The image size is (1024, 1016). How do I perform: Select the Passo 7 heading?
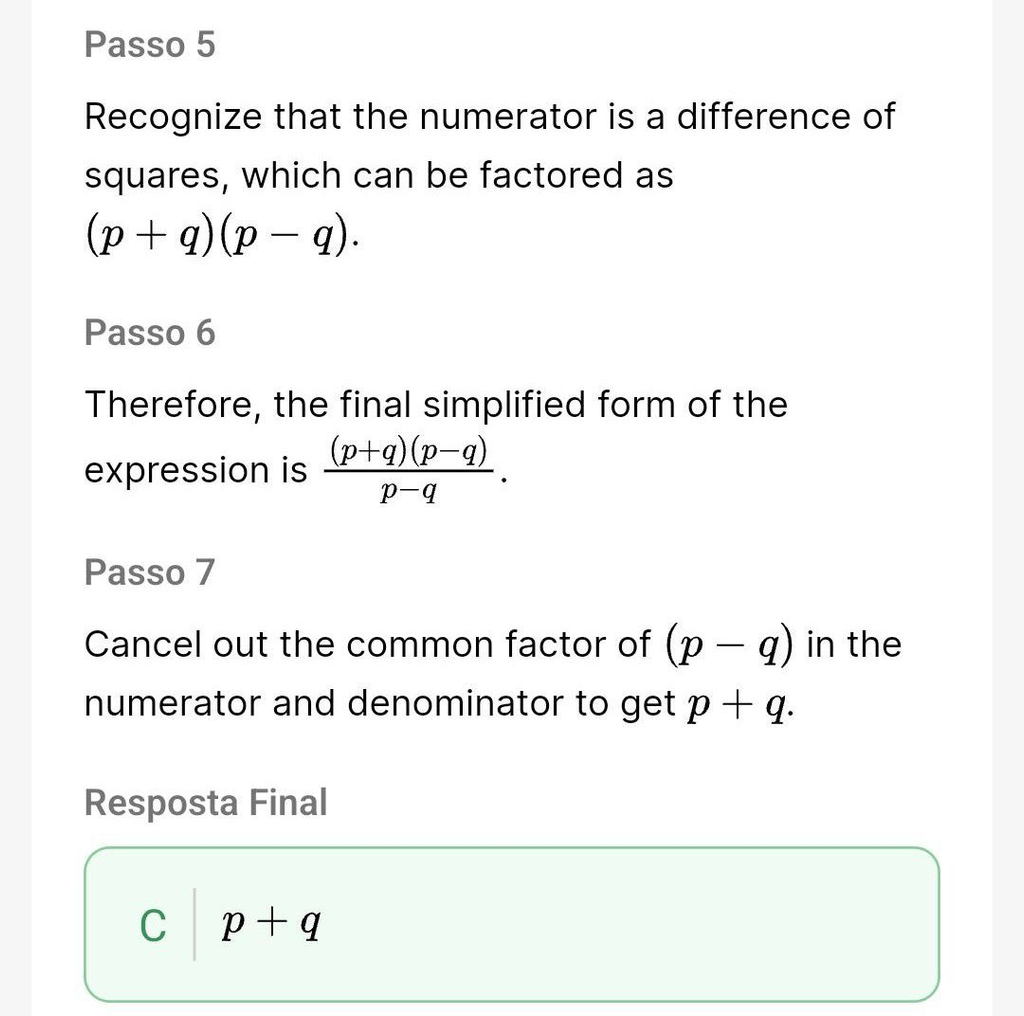tap(150, 572)
